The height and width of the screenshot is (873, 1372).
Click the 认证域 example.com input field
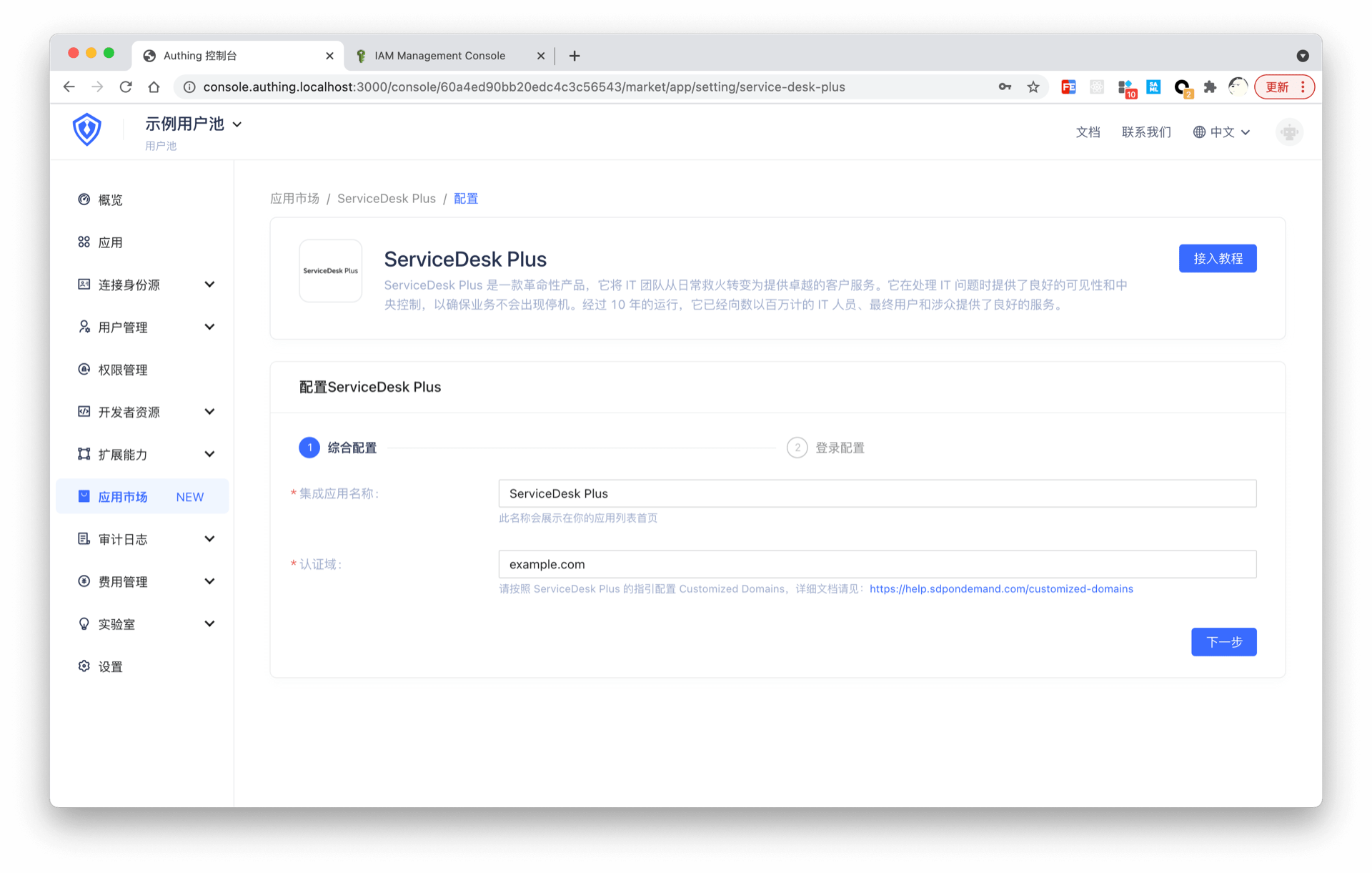pos(877,565)
